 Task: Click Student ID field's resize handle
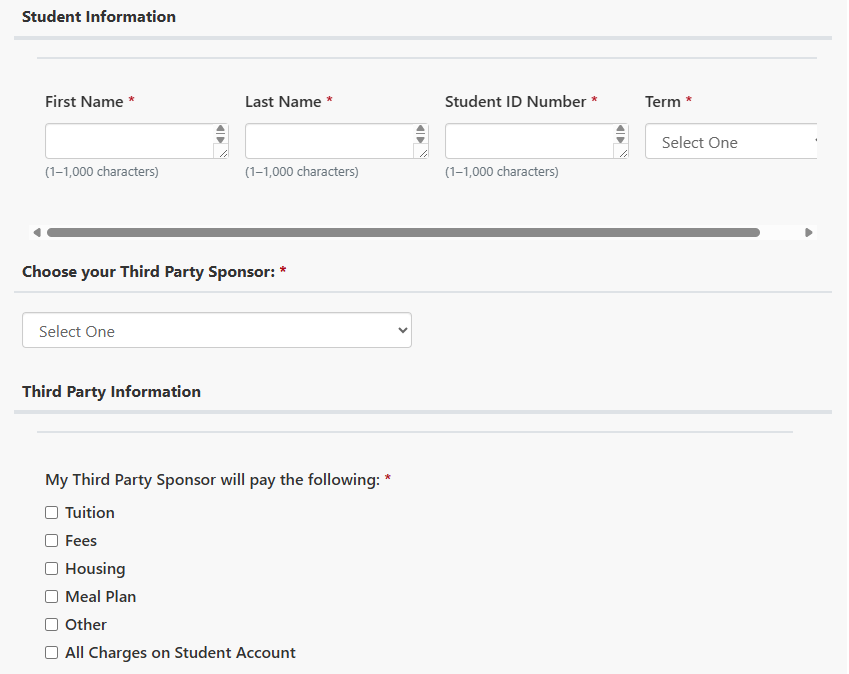(x=623, y=153)
